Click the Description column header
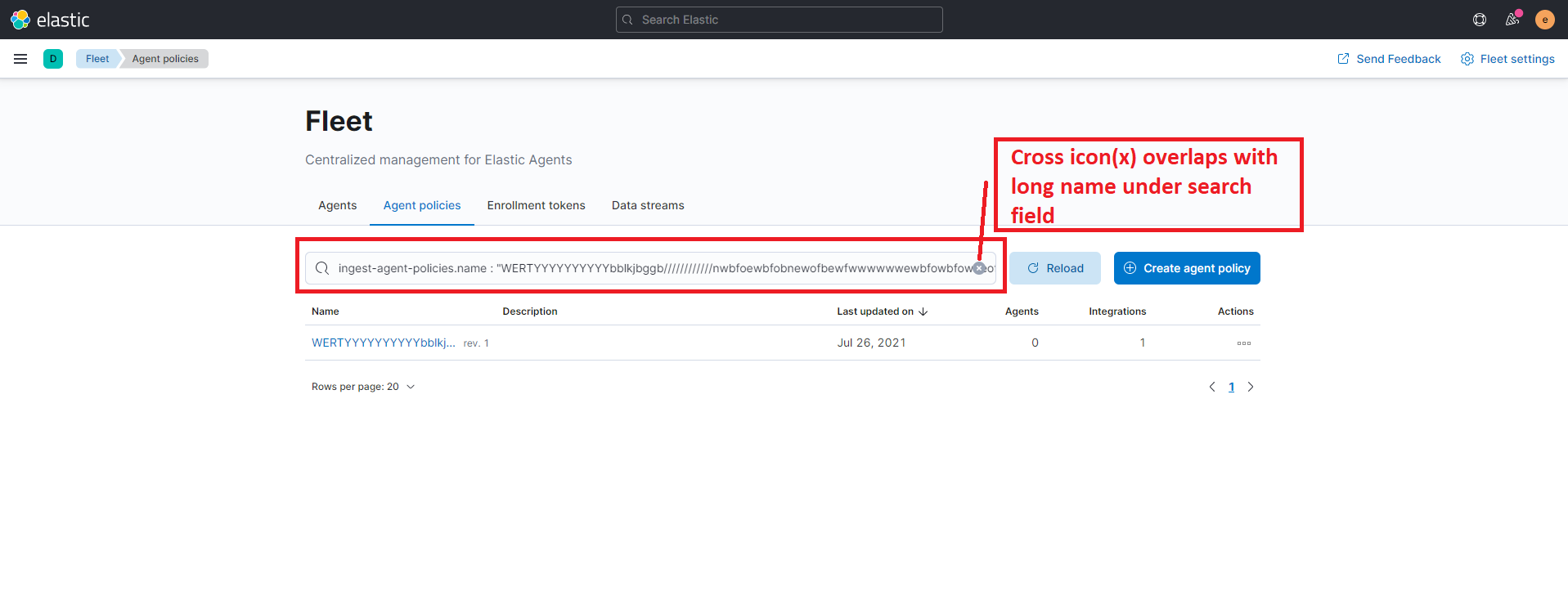 (x=530, y=311)
